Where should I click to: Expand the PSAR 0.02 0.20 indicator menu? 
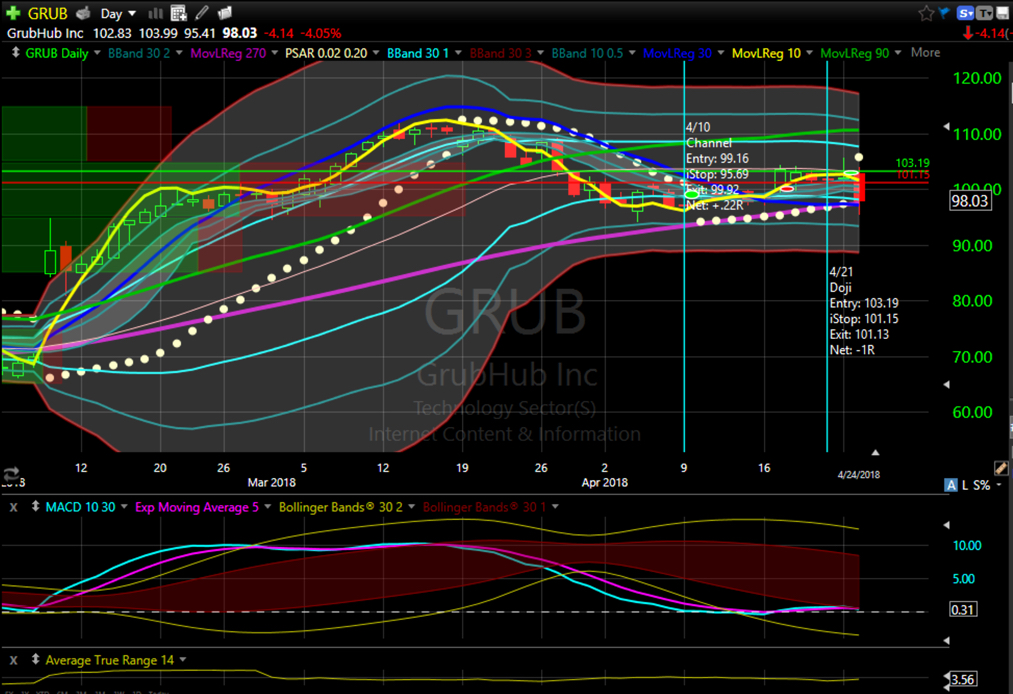point(375,53)
